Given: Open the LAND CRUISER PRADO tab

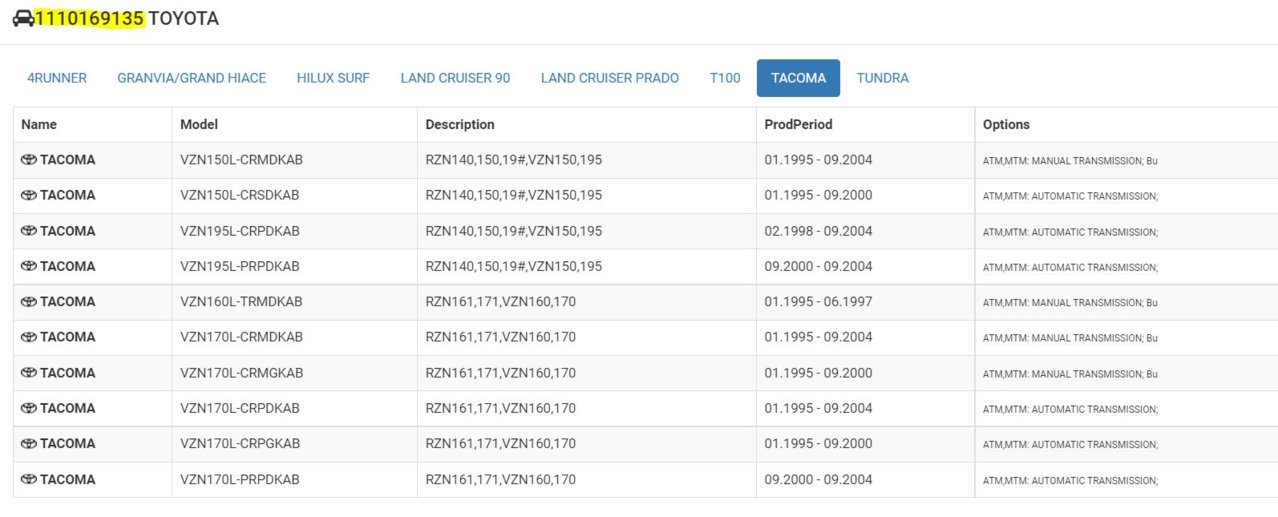Looking at the screenshot, I should pyautogui.click(x=610, y=78).
